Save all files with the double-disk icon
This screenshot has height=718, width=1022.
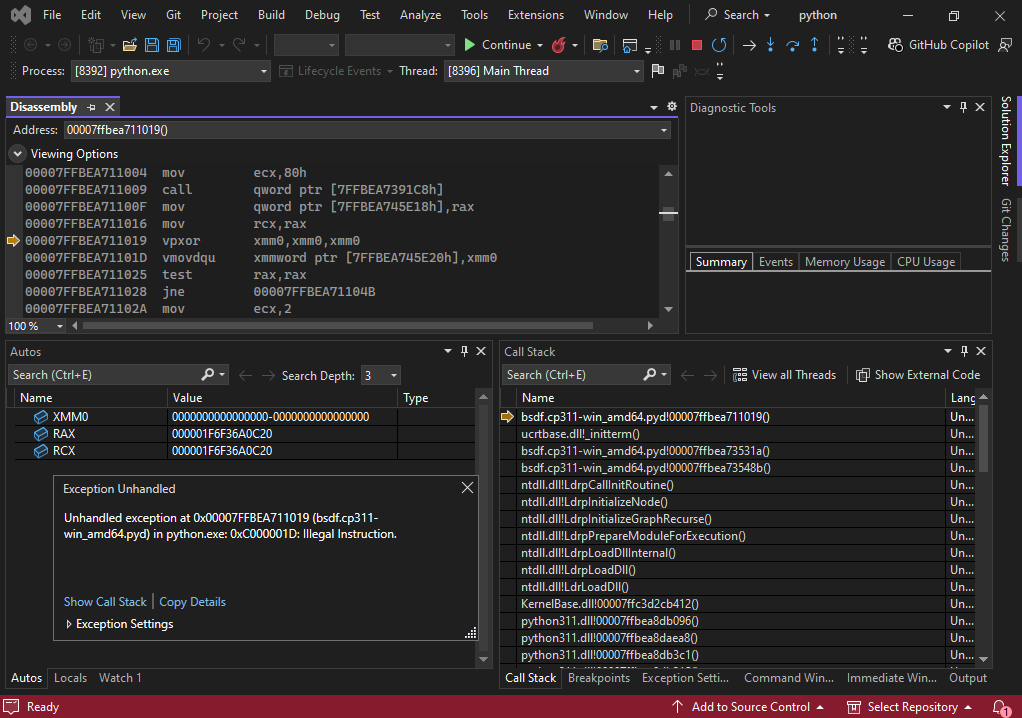pos(173,45)
